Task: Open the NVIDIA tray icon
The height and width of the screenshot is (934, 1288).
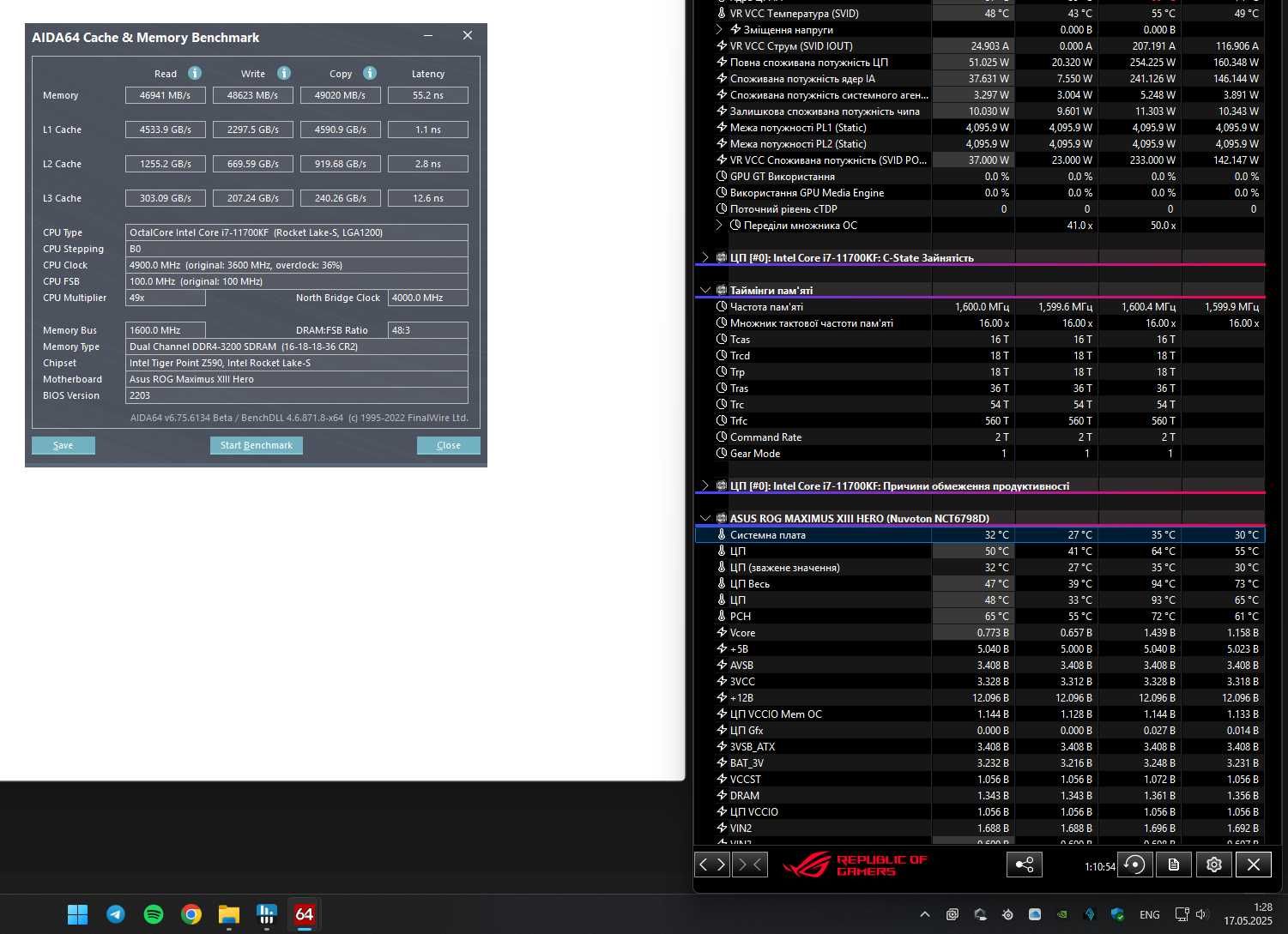Action: [1062, 914]
